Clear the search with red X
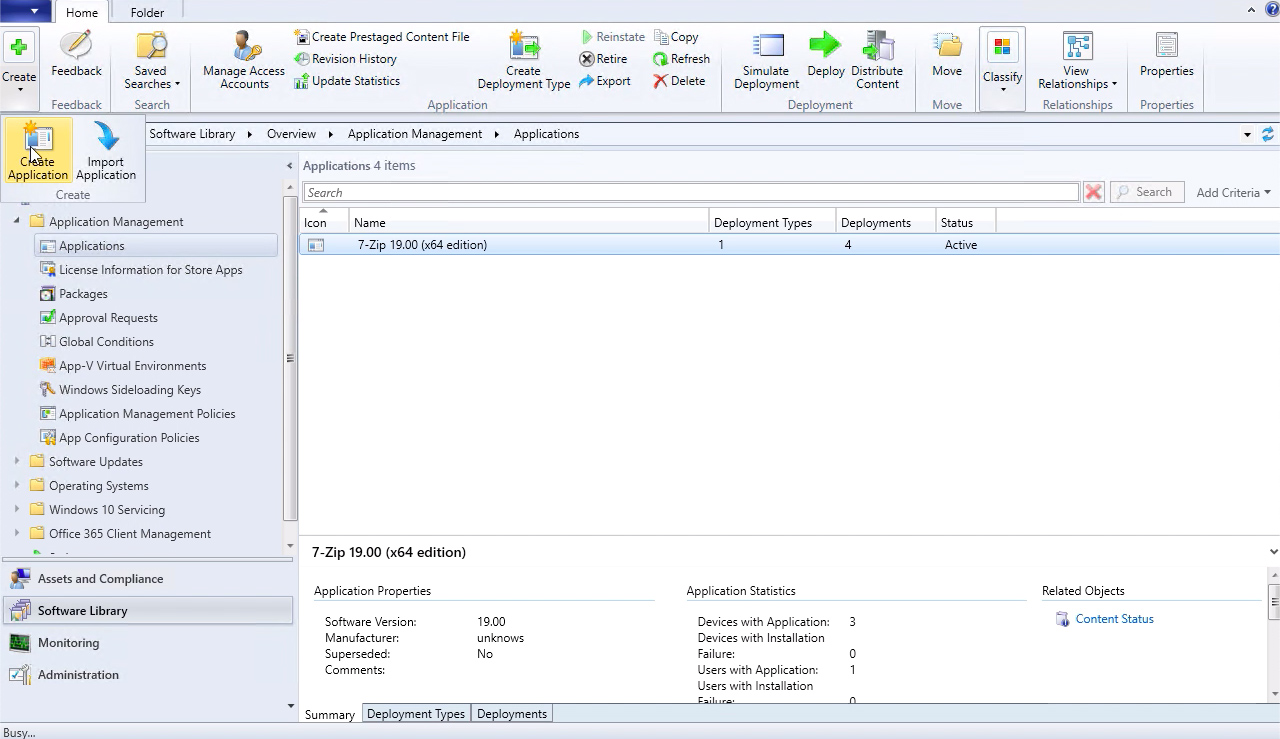The height and width of the screenshot is (739, 1280). coord(1094,192)
